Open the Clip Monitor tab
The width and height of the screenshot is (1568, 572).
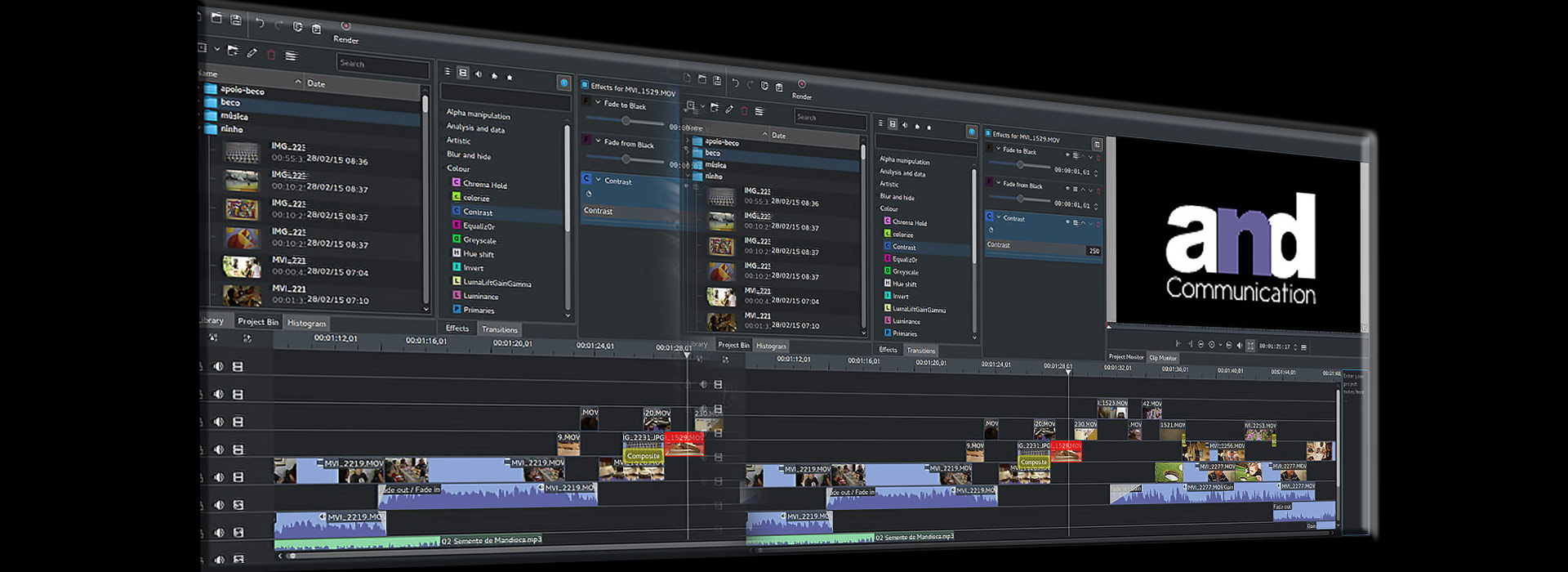click(x=1163, y=358)
